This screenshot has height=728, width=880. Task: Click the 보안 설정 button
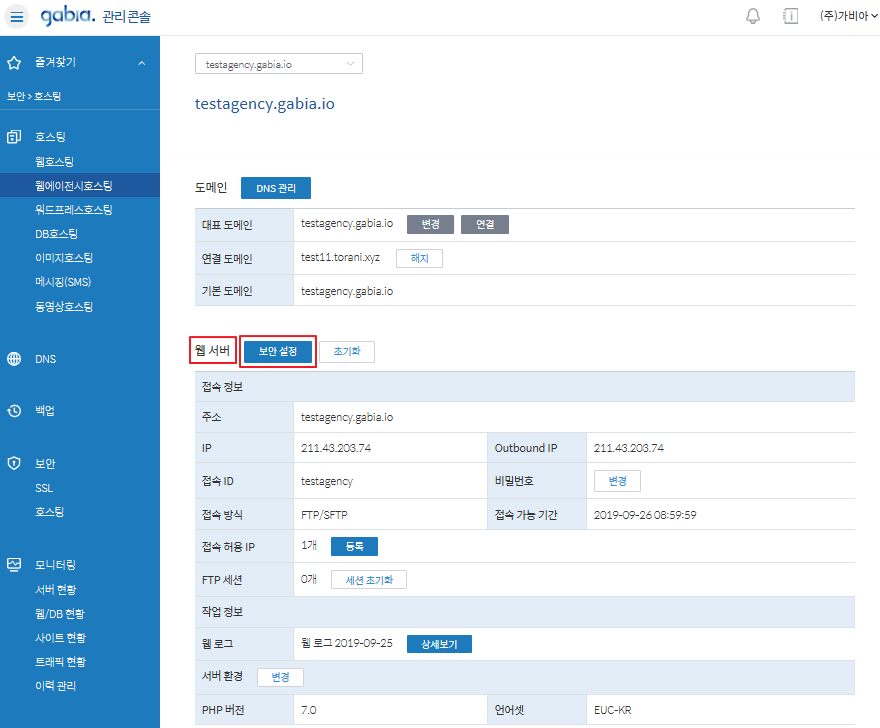(x=278, y=351)
